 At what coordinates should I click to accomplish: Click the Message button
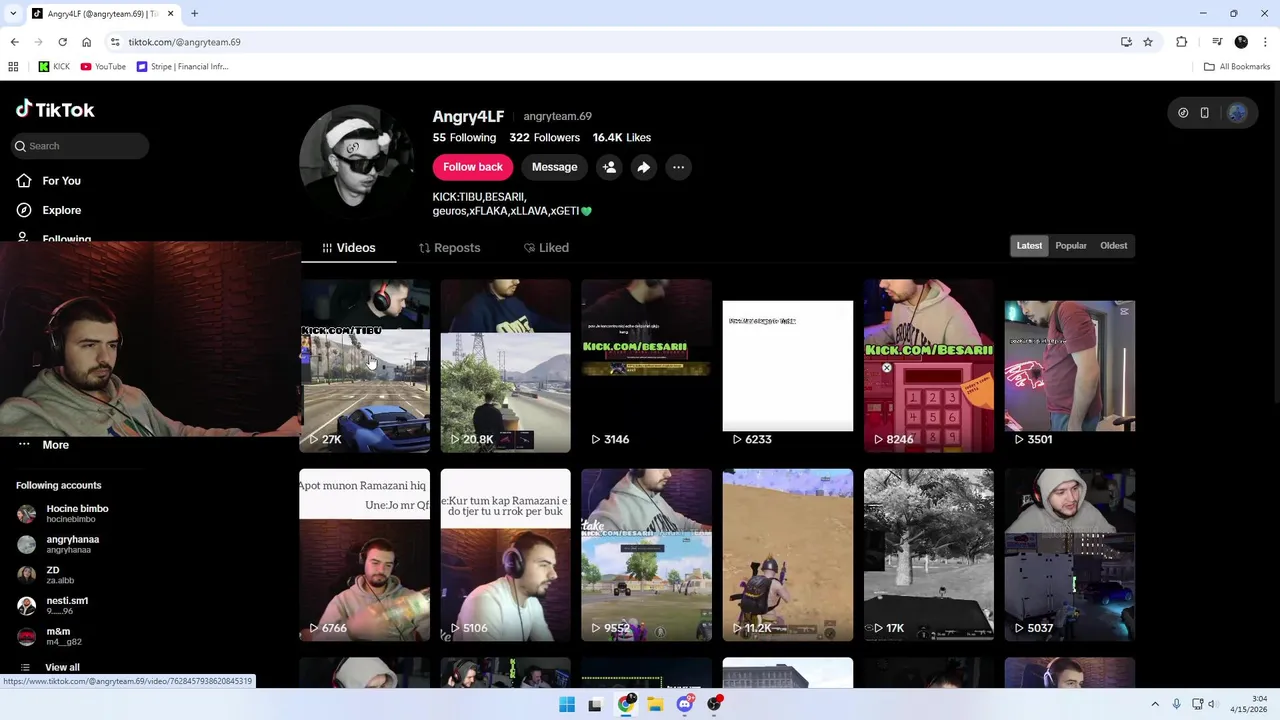pyautogui.click(x=554, y=167)
